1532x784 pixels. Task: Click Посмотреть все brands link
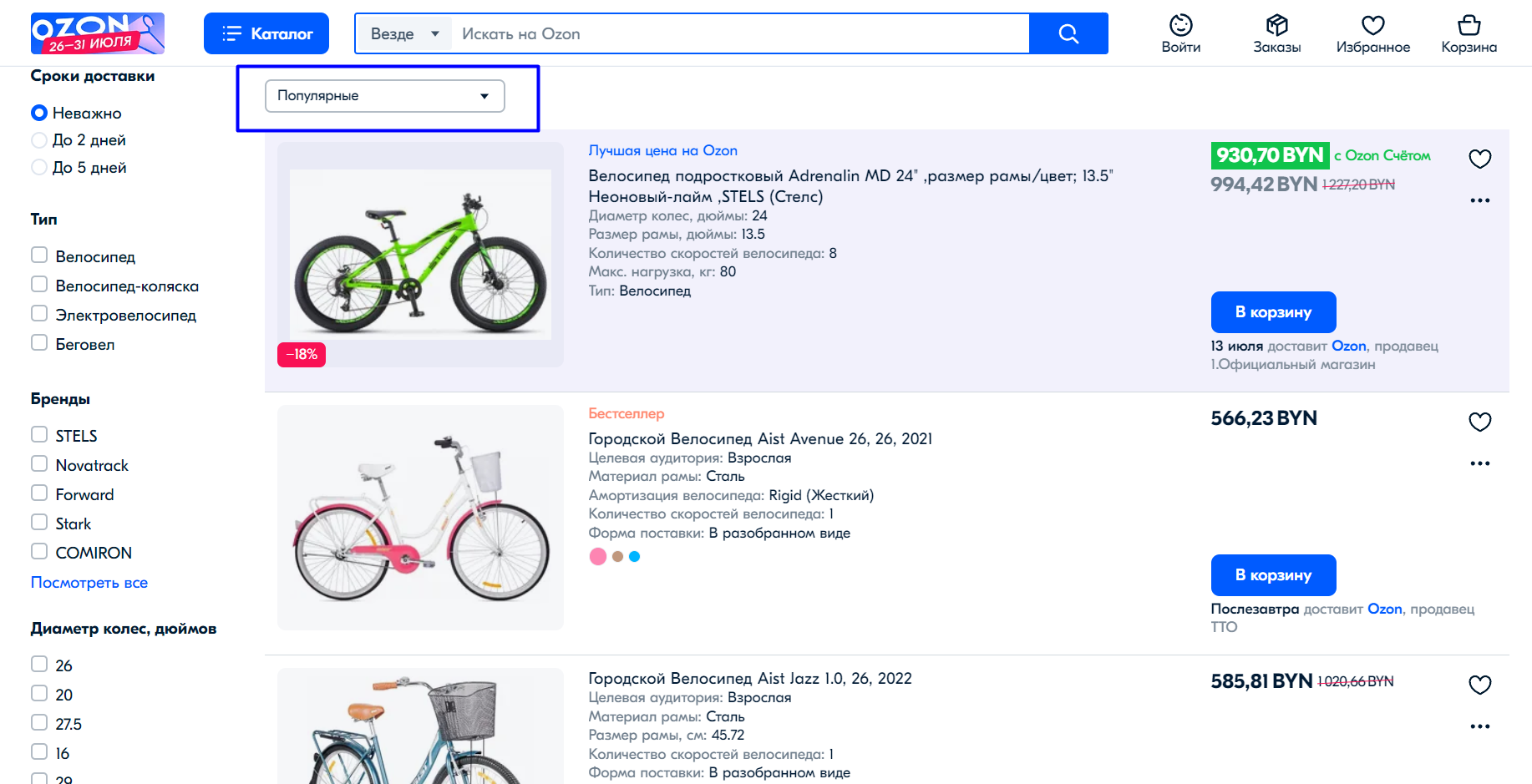(89, 583)
